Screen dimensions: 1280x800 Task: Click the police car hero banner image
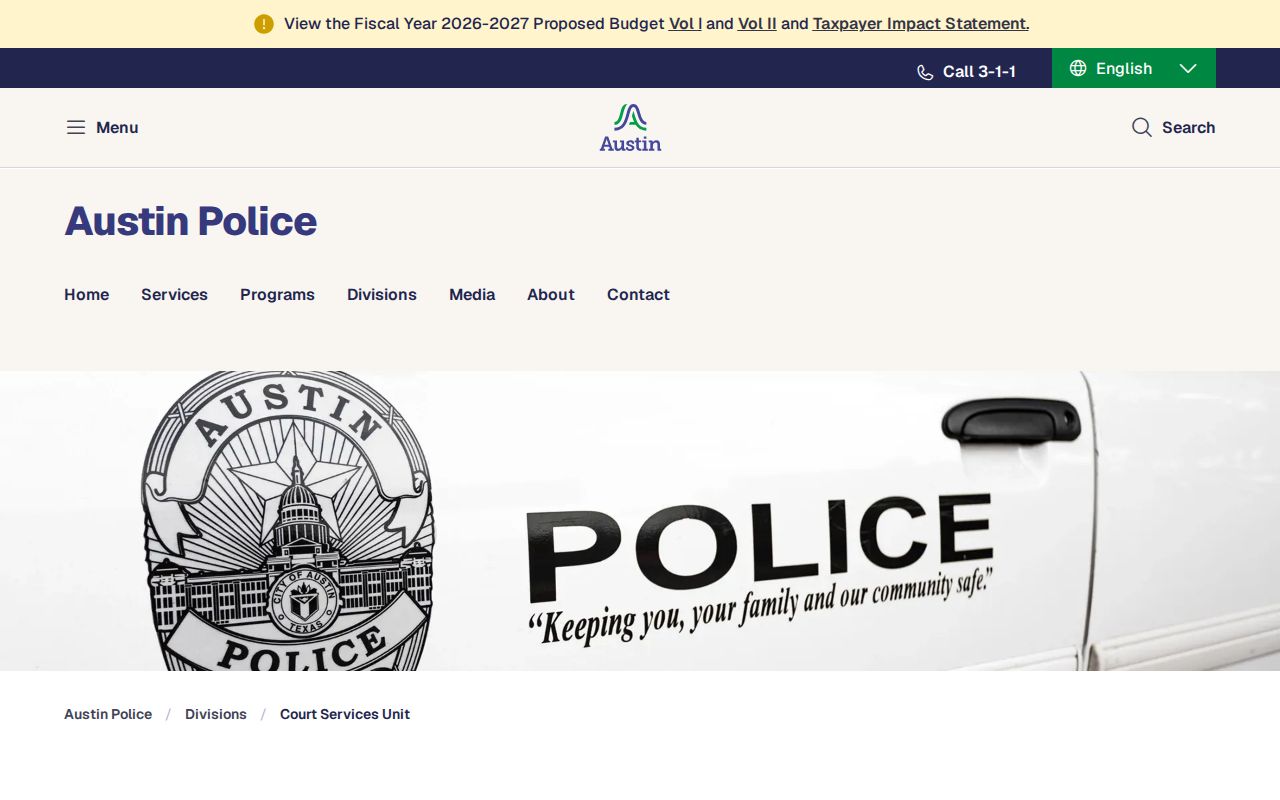pos(640,521)
